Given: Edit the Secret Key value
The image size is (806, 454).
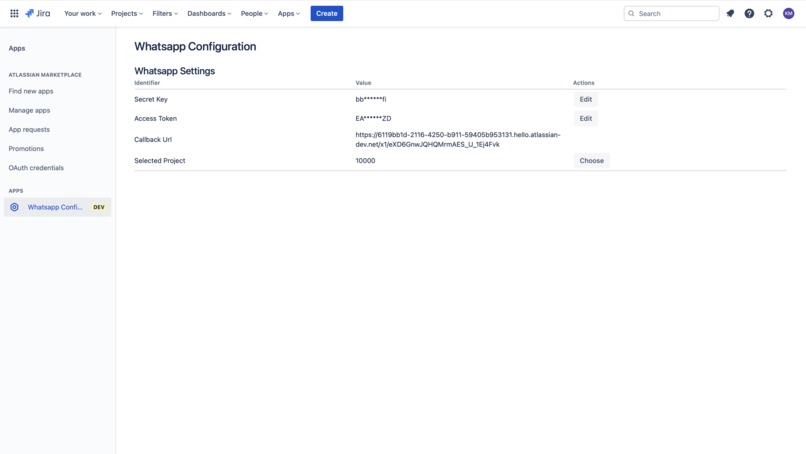Looking at the screenshot, I should click(x=585, y=99).
